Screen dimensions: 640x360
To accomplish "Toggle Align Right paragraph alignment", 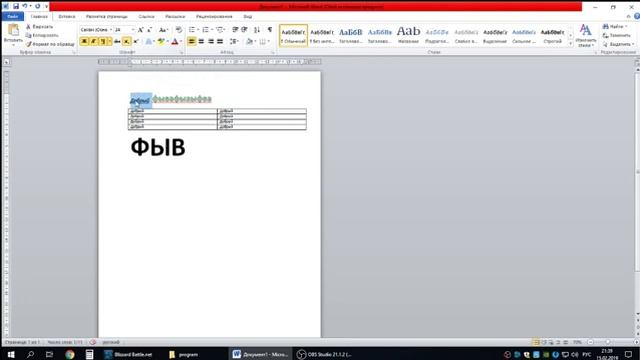I will point(211,41).
